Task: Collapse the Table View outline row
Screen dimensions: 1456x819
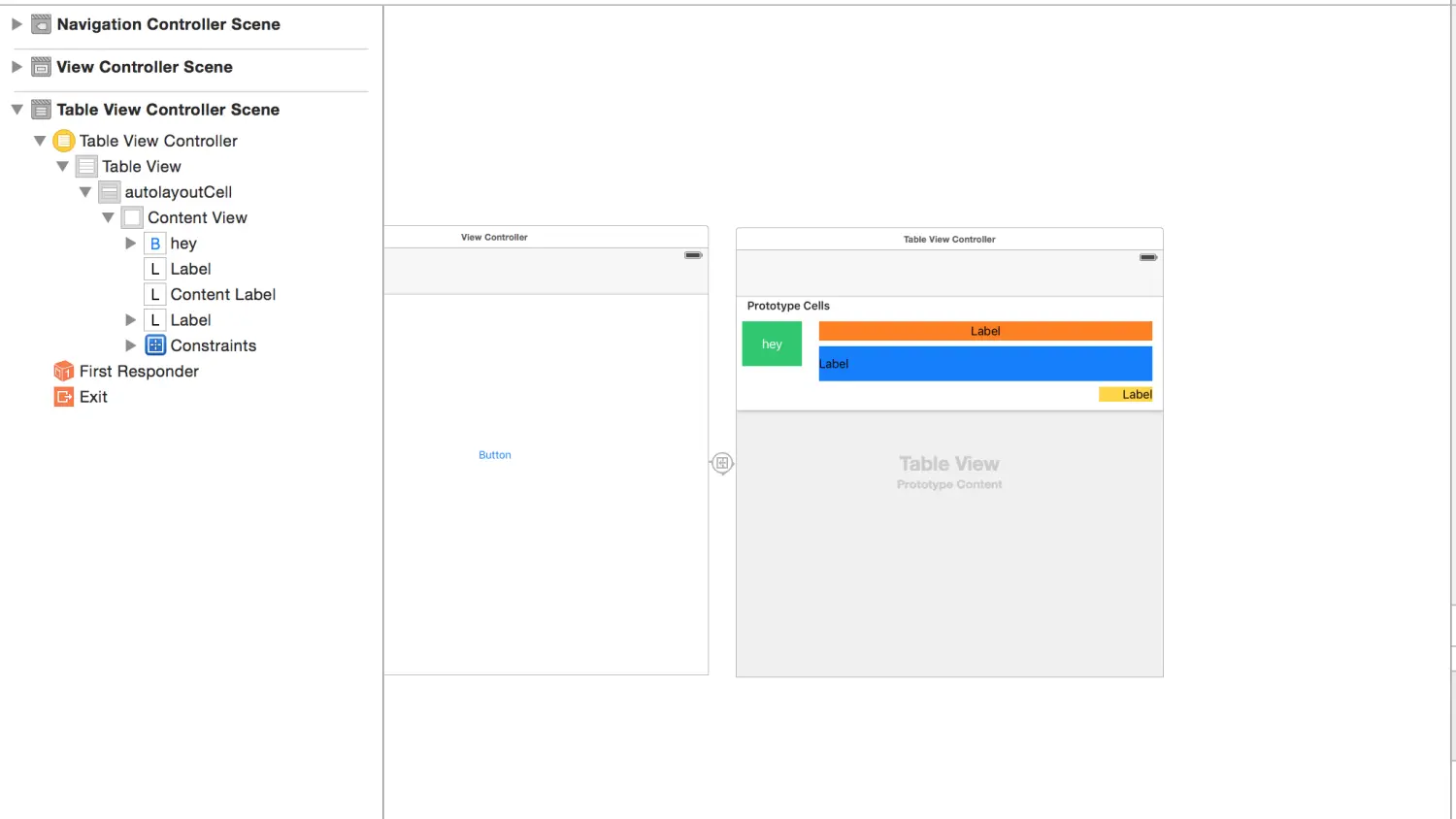Action: coord(62,167)
